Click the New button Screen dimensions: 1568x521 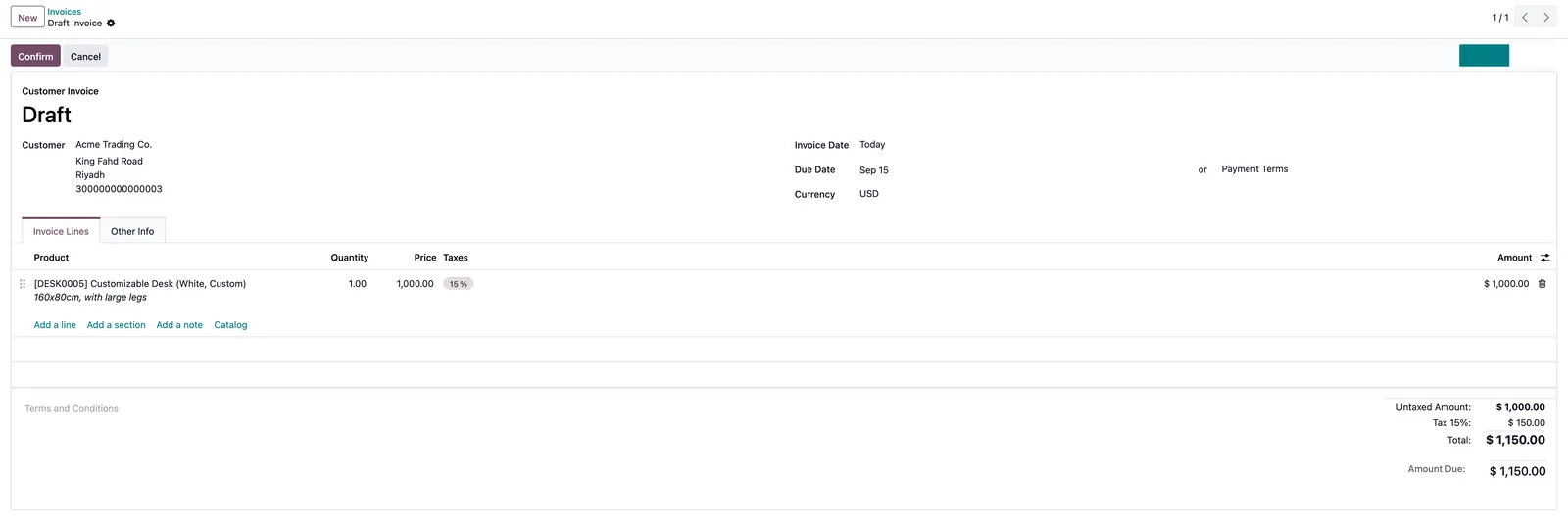click(27, 18)
